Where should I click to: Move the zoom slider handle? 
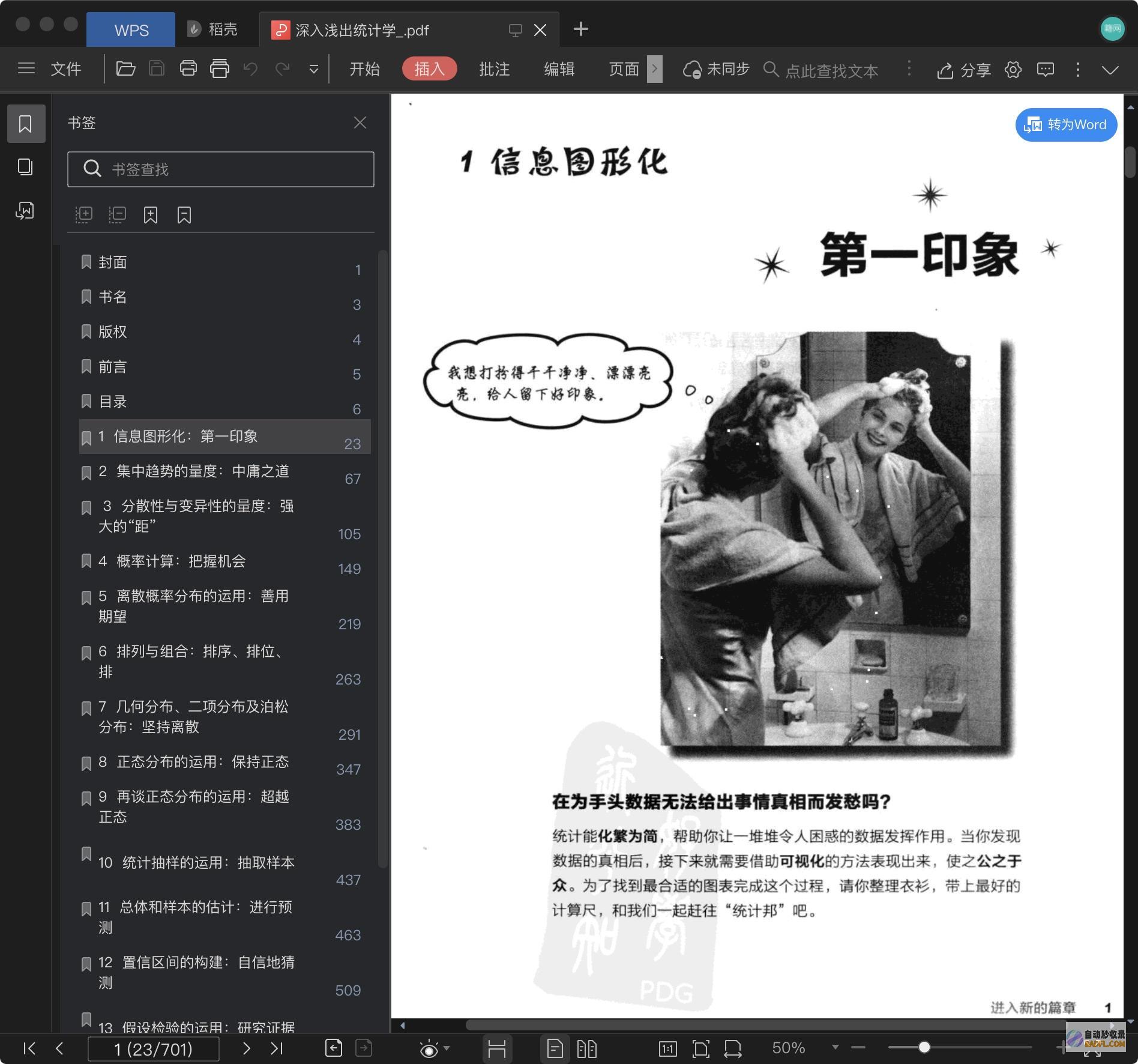click(924, 1047)
